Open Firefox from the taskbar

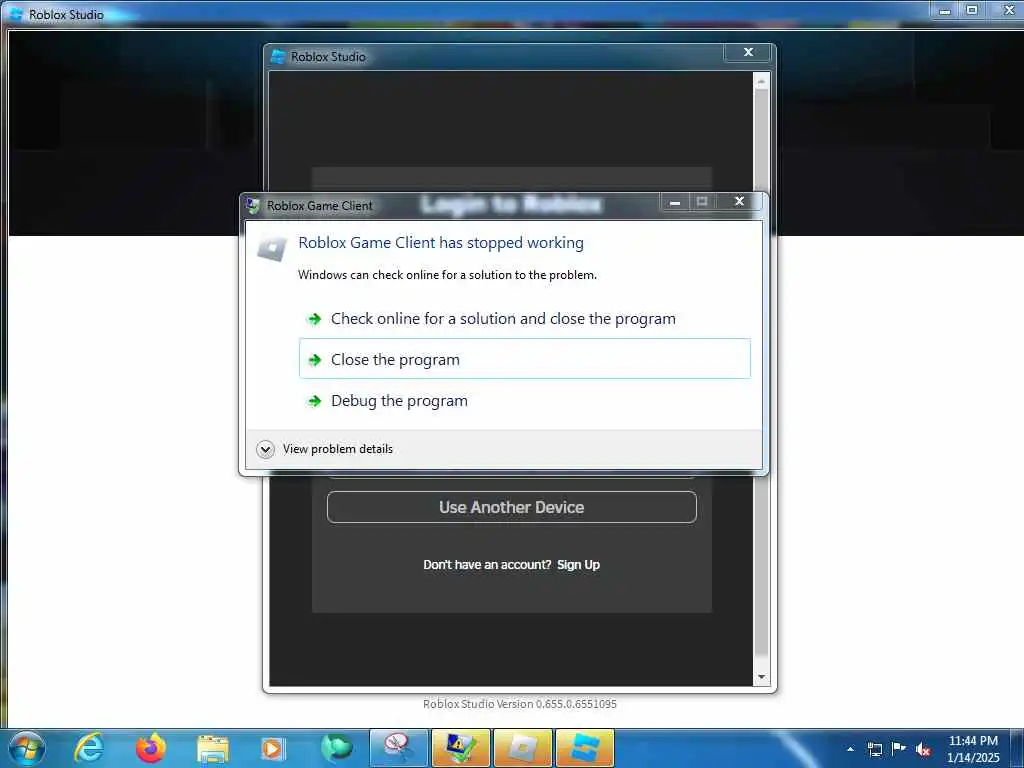[151, 748]
